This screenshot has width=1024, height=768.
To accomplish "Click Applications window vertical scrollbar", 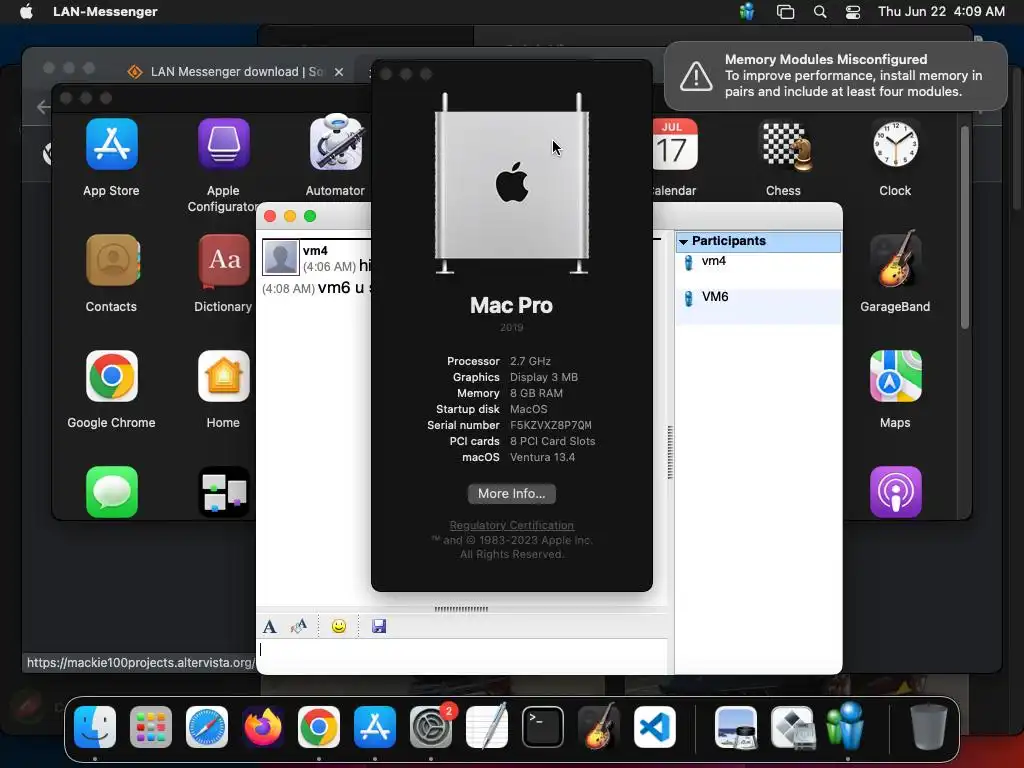I will click(965, 227).
